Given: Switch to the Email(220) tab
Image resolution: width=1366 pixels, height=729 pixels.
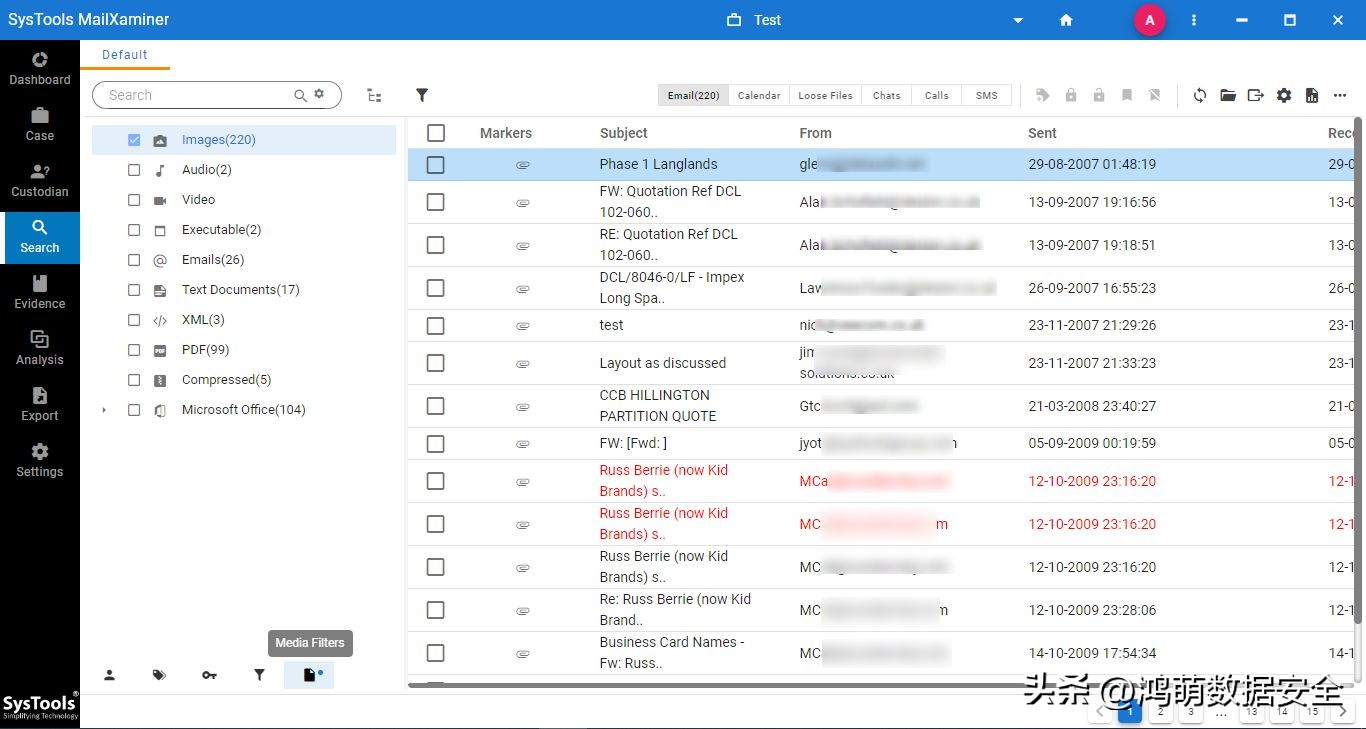Looking at the screenshot, I should coord(693,95).
